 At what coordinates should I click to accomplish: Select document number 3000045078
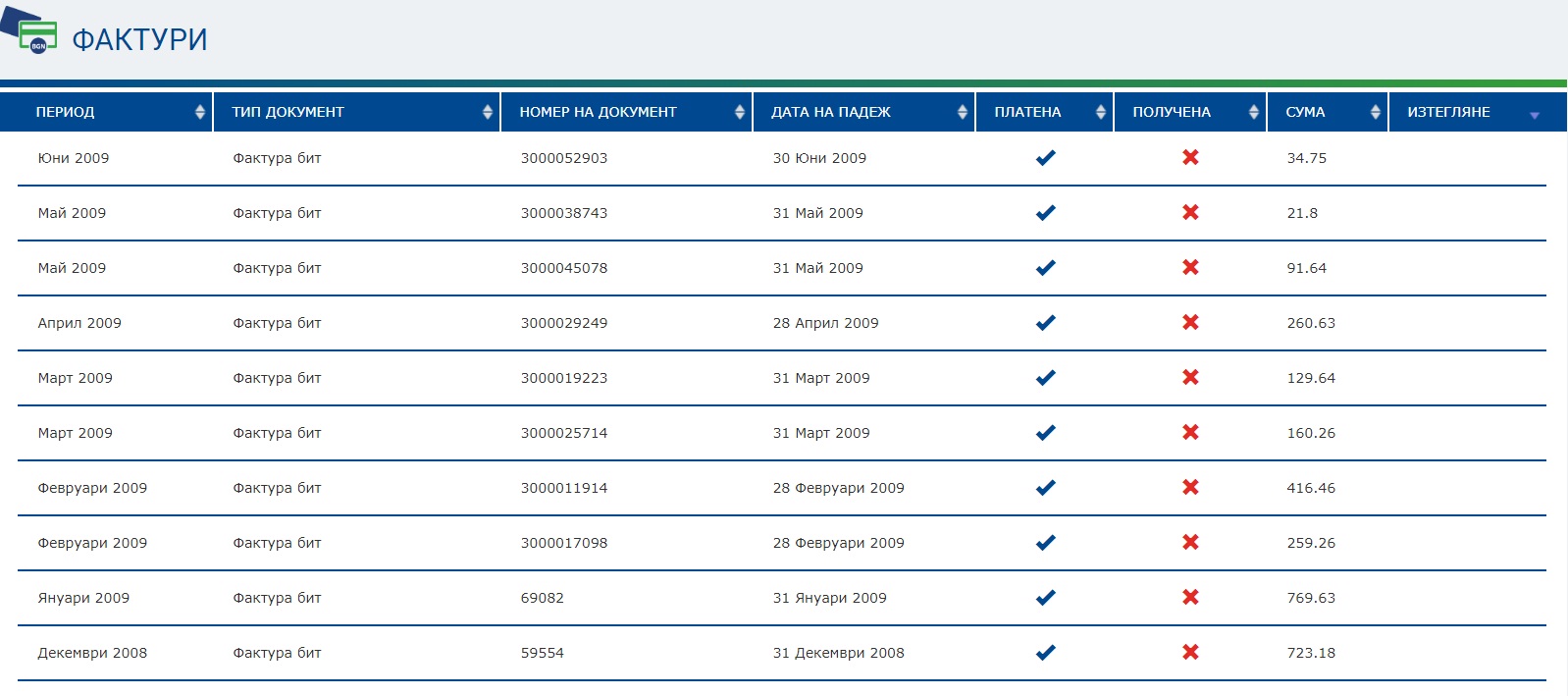tap(564, 268)
